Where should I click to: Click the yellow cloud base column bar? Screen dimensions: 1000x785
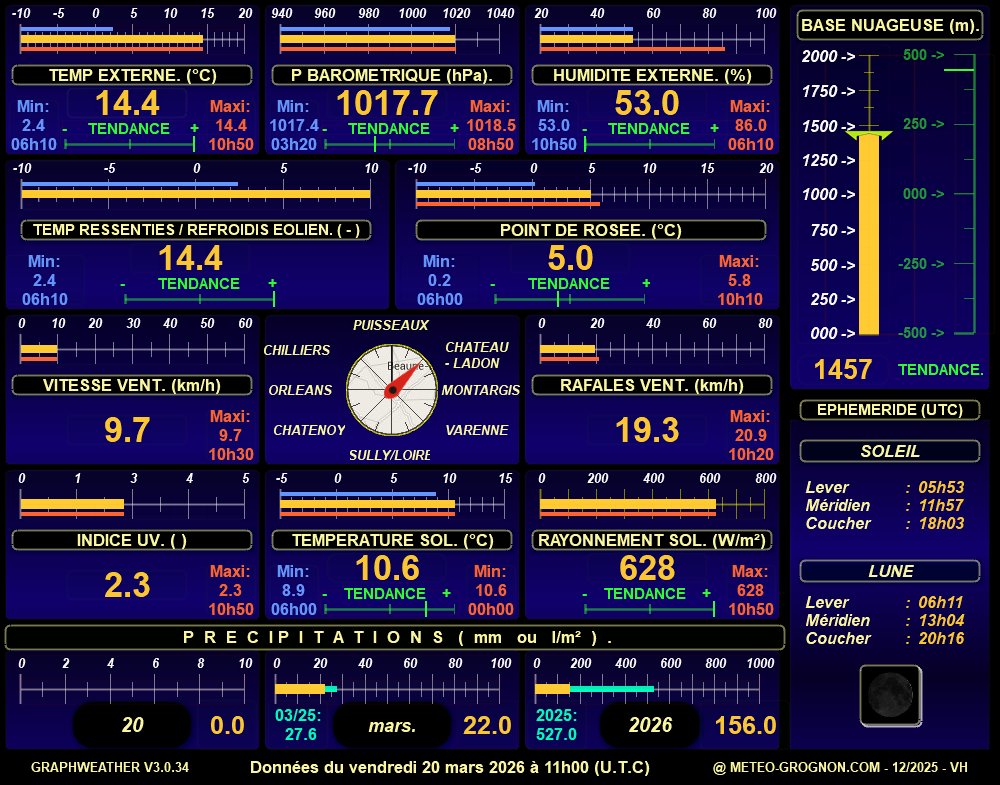click(869, 235)
